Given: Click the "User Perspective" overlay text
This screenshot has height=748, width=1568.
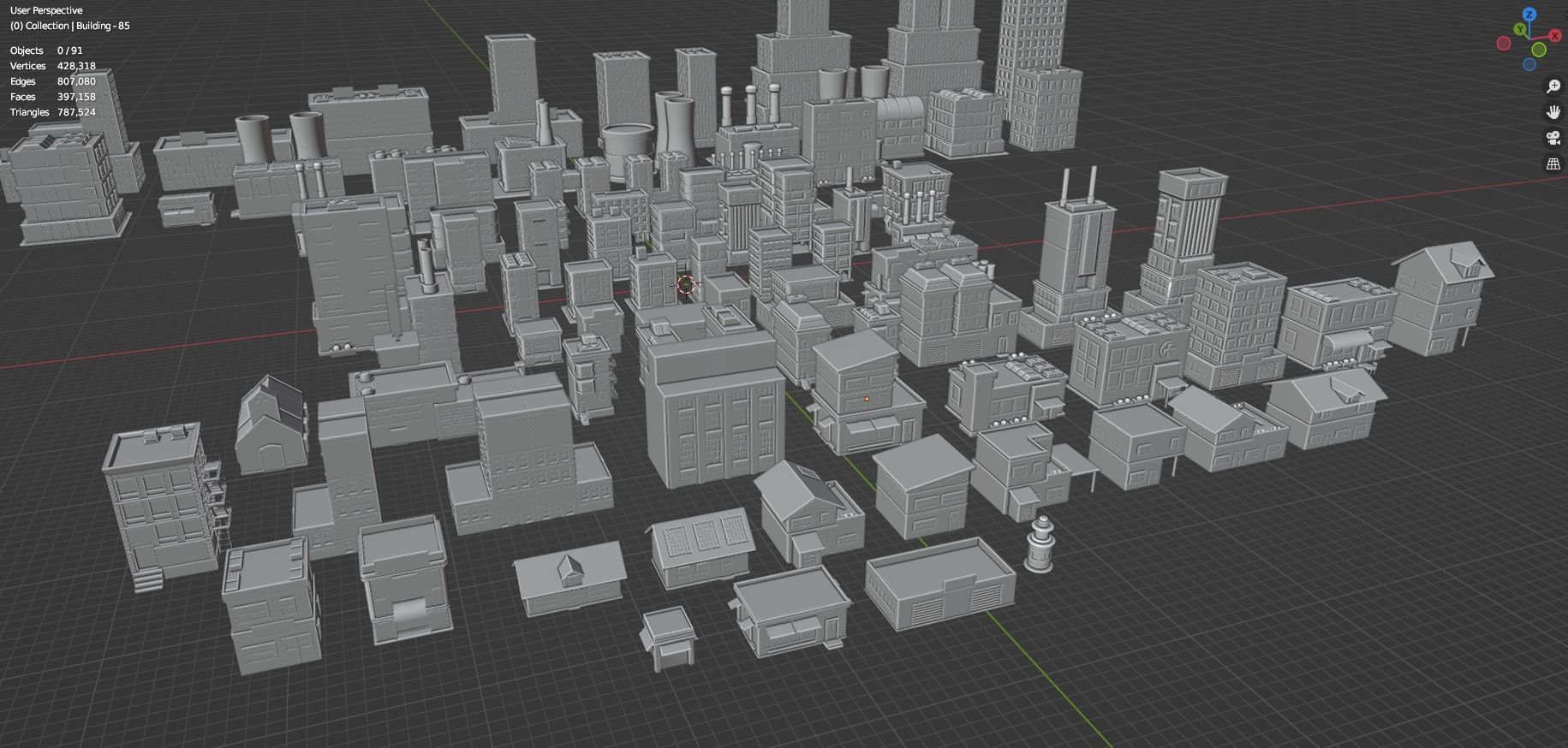Looking at the screenshot, I should (46, 10).
